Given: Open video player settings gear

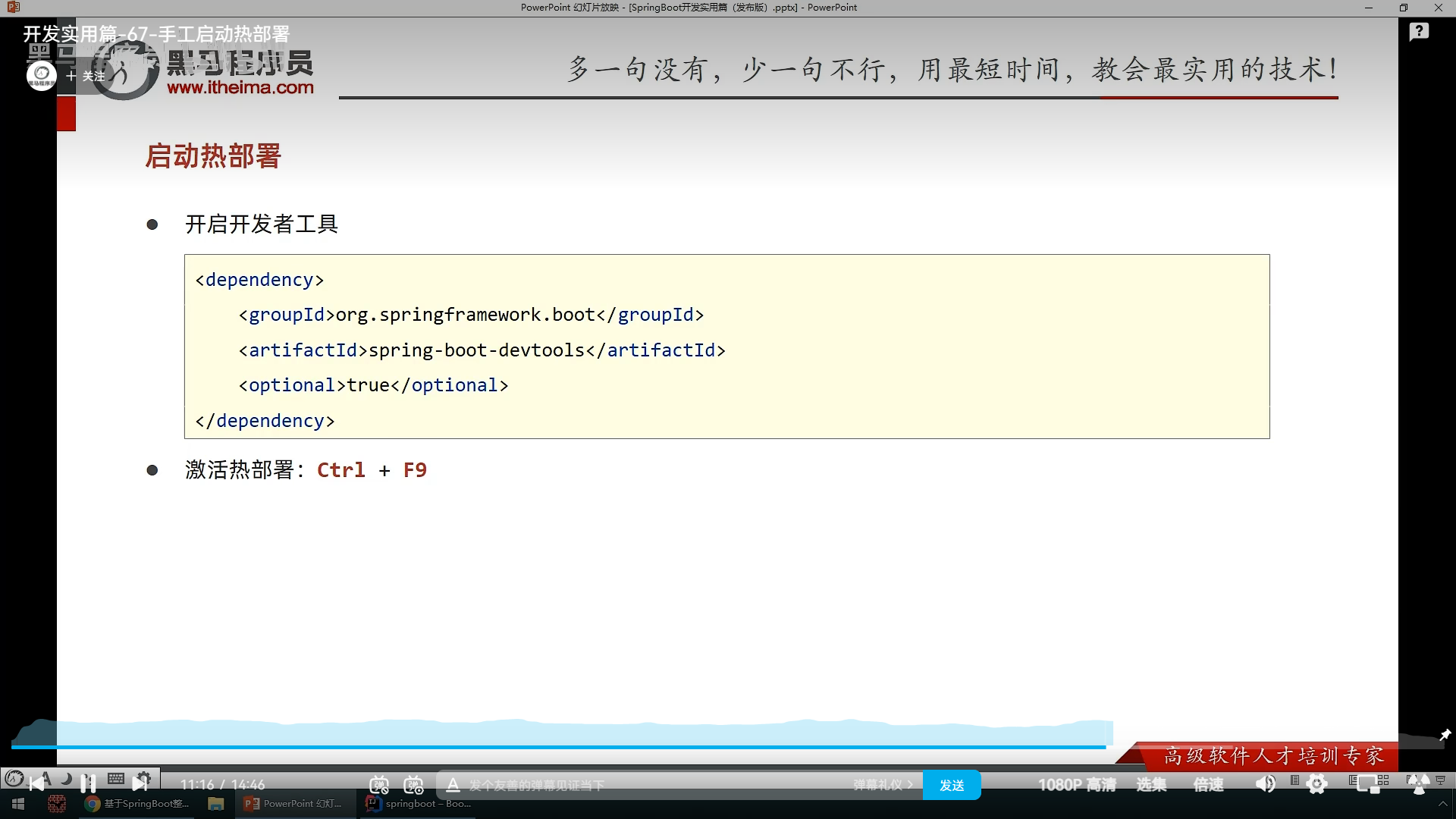Looking at the screenshot, I should pyautogui.click(x=1317, y=784).
